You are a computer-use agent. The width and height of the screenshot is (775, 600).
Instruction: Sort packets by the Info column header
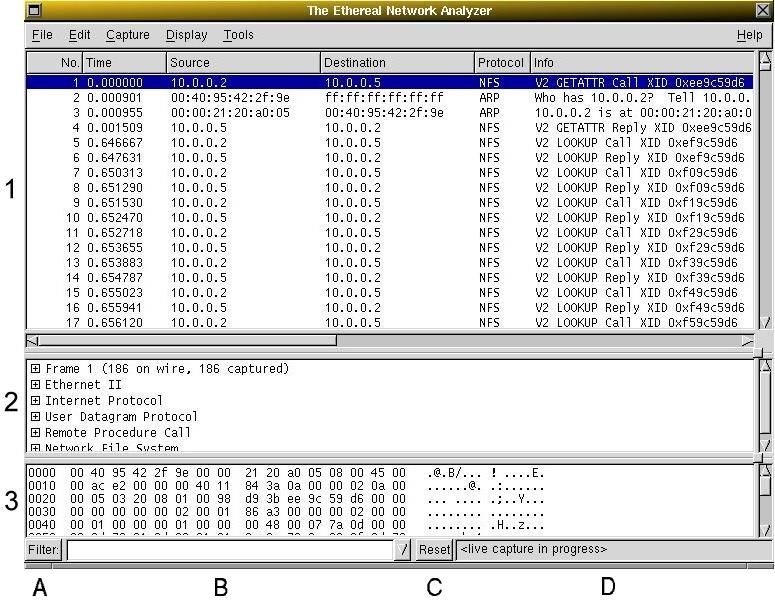(642, 63)
